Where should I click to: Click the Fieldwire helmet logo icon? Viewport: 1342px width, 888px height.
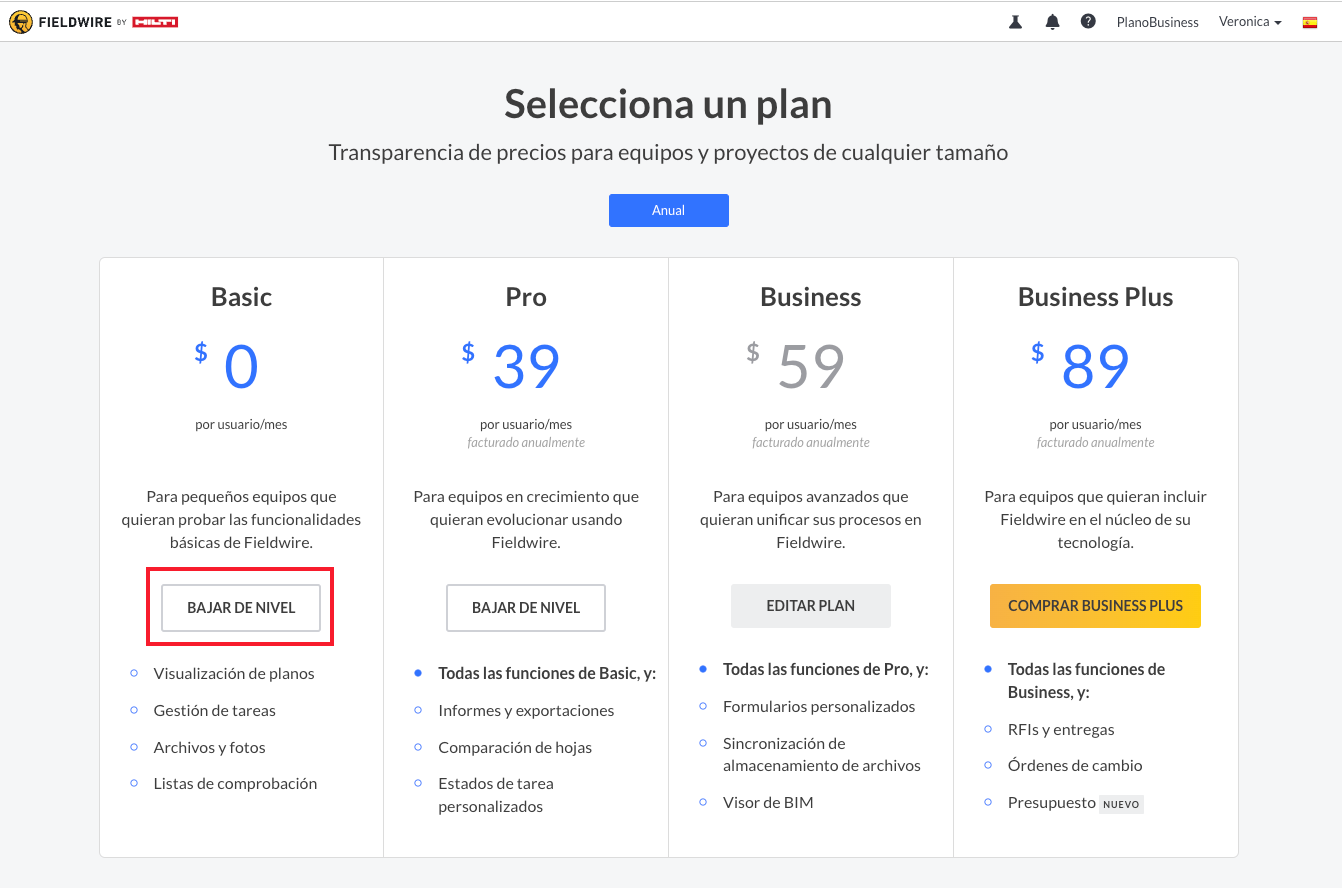coord(20,21)
